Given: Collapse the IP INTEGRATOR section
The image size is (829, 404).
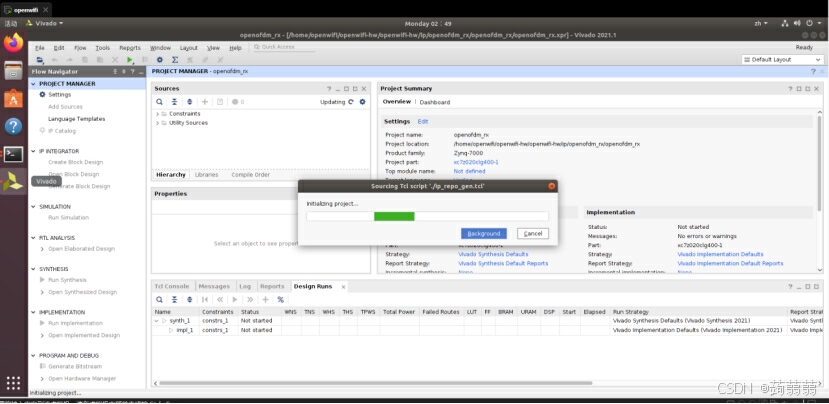Looking at the screenshot, I should pyautogui.click(x=34, y=151).
